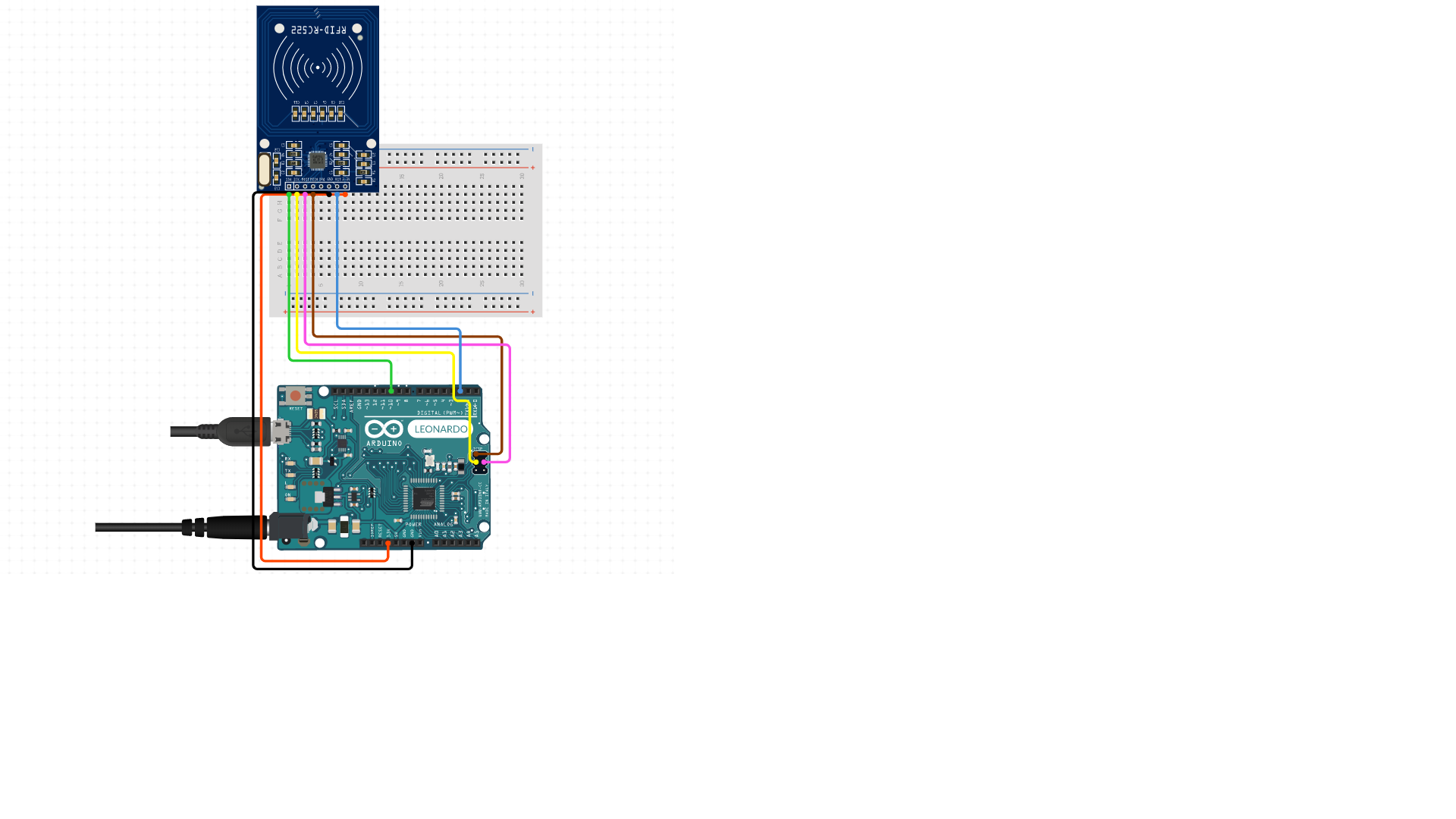Click the ANALOG pin header on the Arduino

click(455, 542)
